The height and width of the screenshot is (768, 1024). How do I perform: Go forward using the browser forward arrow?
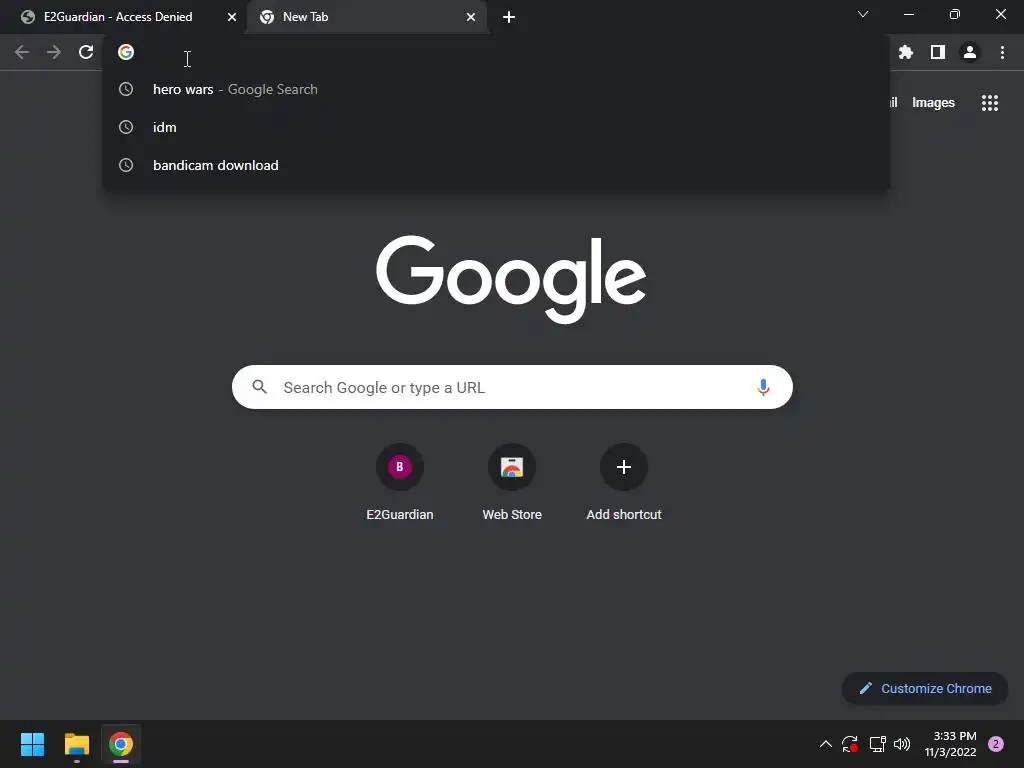click(x=54, y=52)
